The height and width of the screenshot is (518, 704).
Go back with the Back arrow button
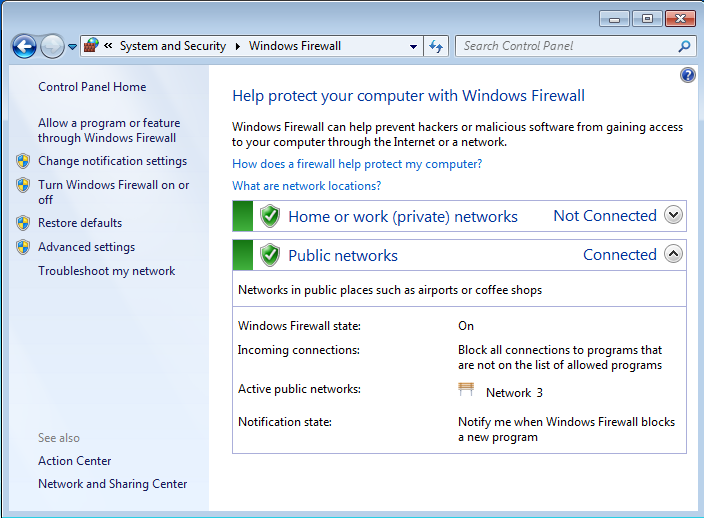tap(24, 46)
